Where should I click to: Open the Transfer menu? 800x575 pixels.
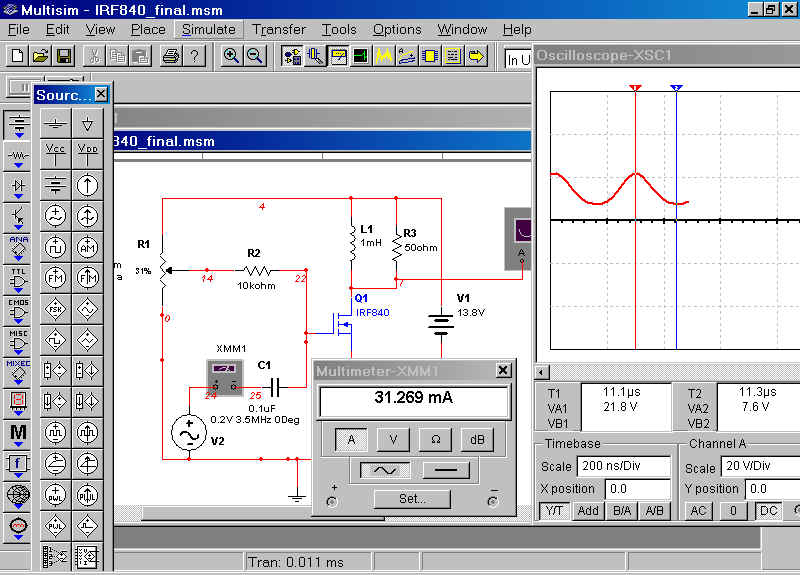[x=279, y=29]
